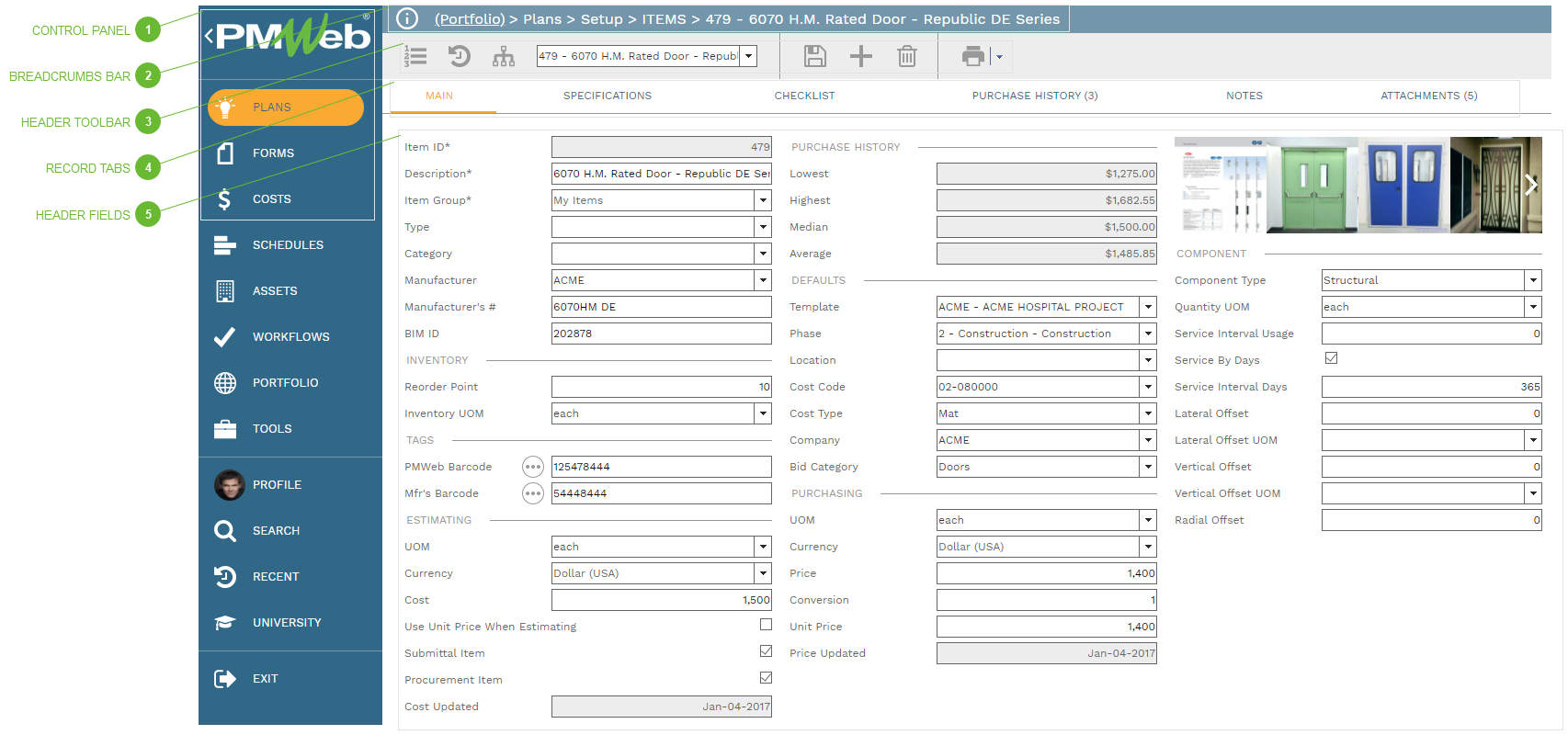Expand the Cost Code dropdown
This screenshot has height=735, width=1568.
click(x=1148, y=387)
